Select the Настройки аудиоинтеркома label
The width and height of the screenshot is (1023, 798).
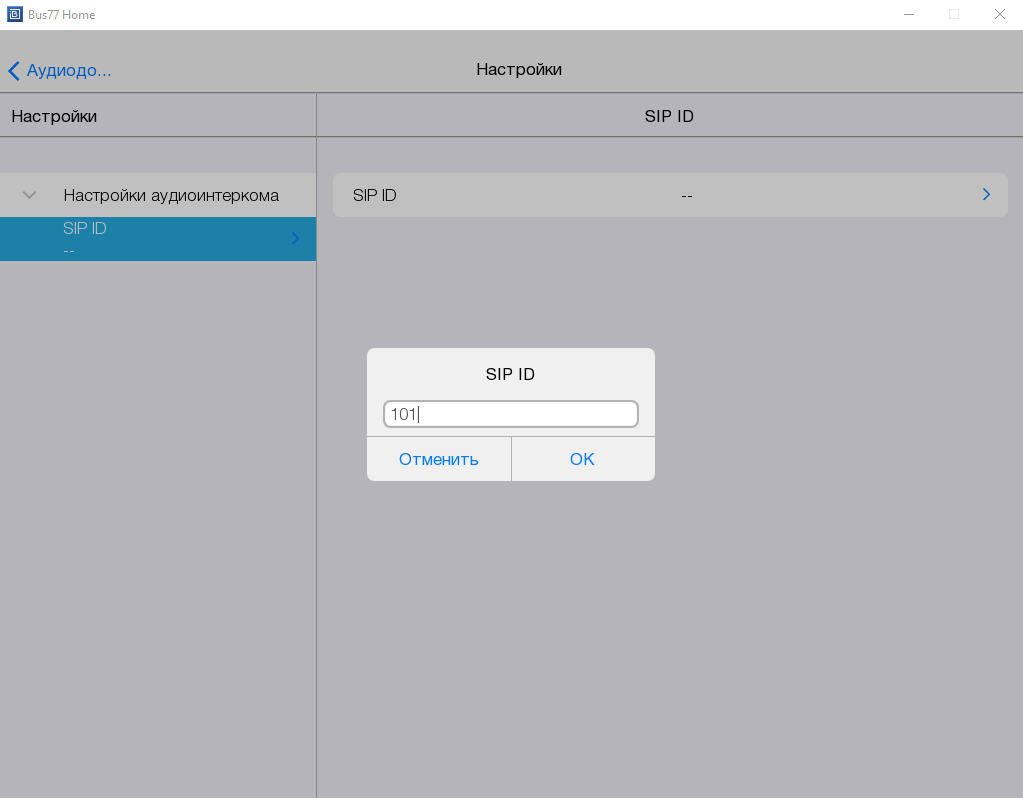point(171,195)
